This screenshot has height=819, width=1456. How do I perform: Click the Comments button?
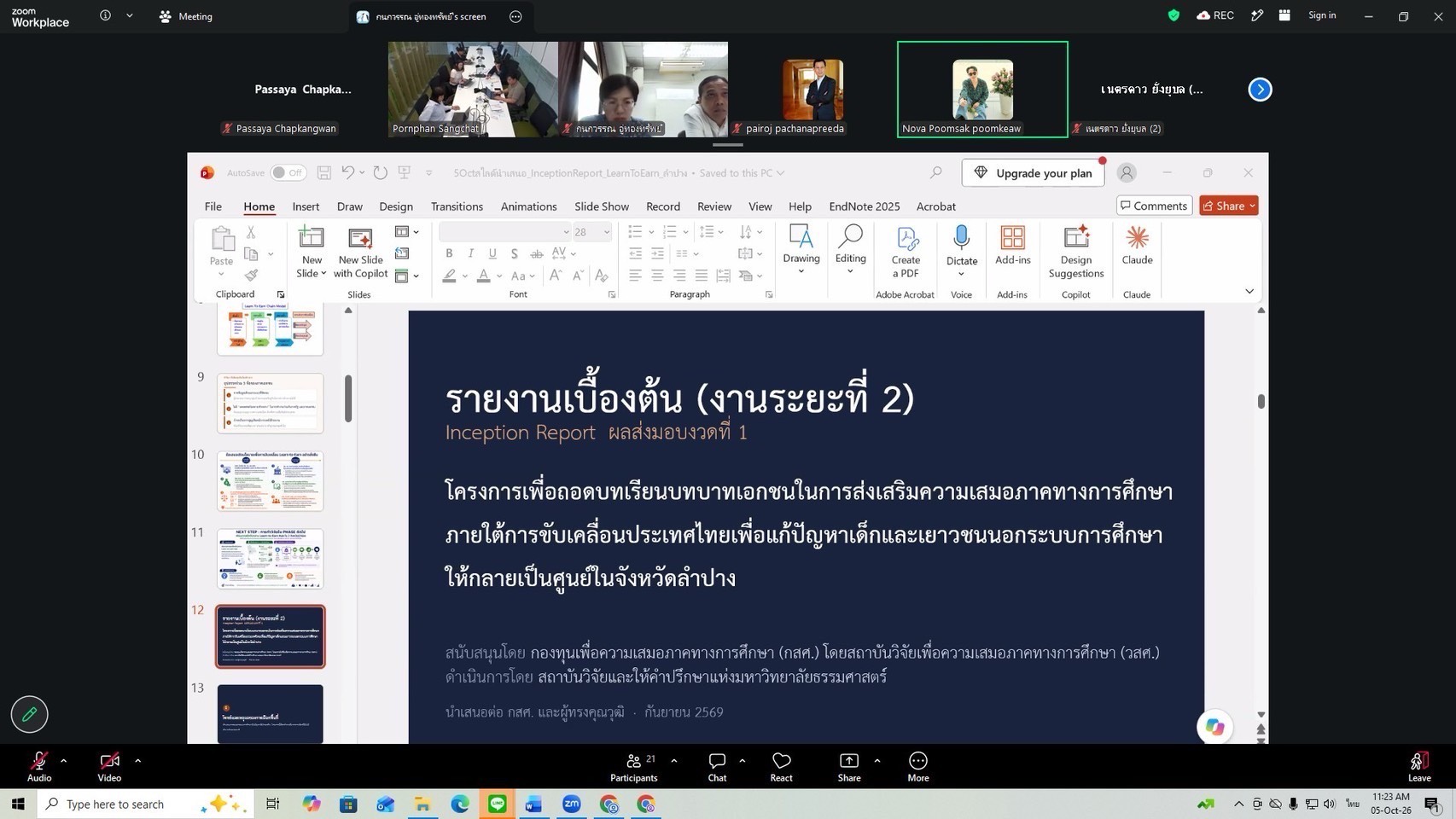1154,206
